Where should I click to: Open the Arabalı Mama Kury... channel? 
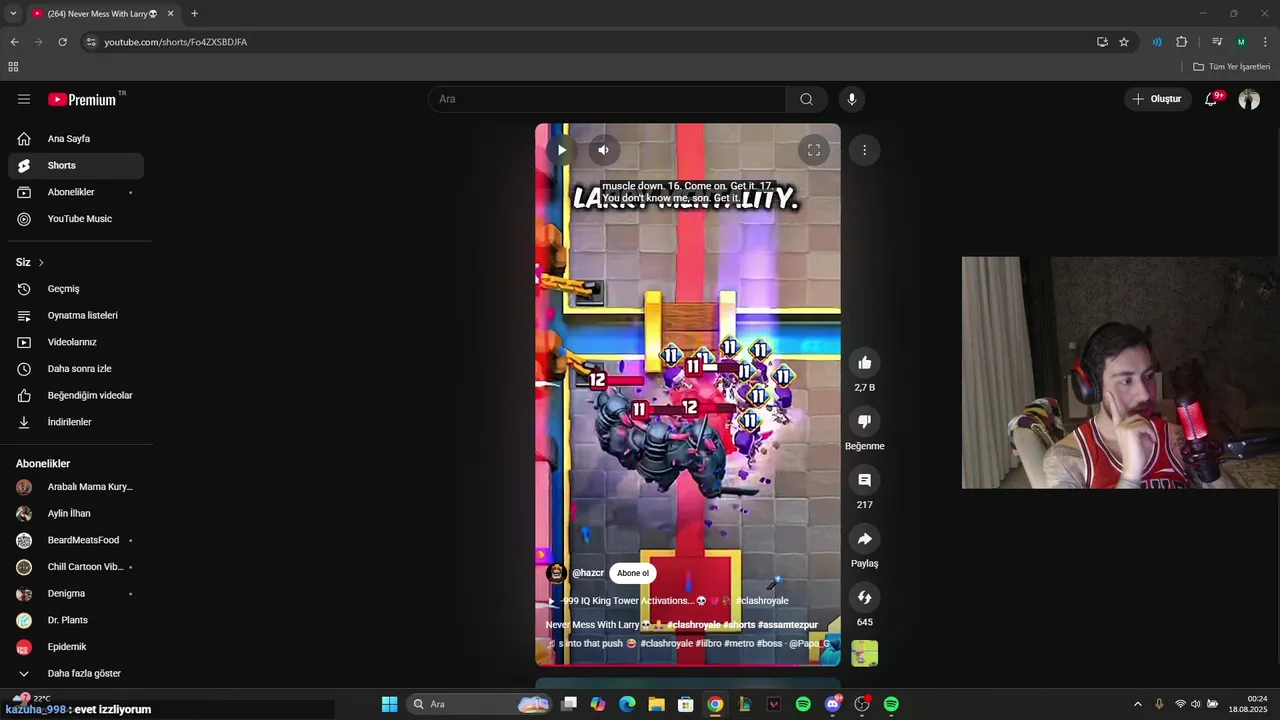coord(76,487)
